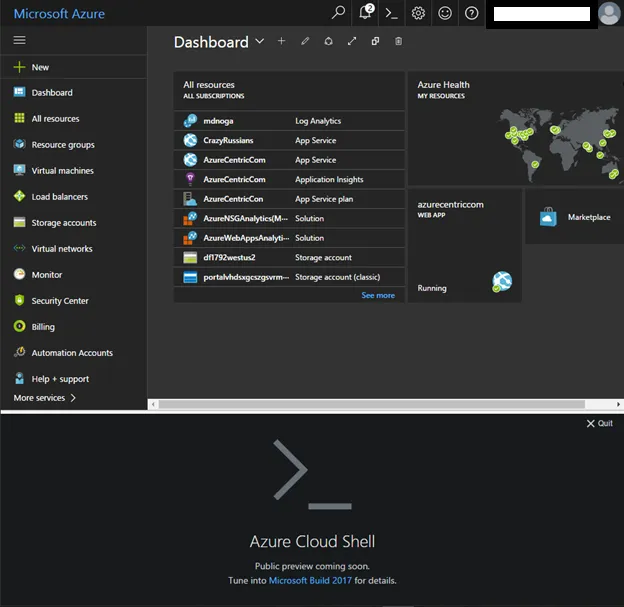Screen dimensions: 624x607
Task: Click the Virtual networks sidebar icon
Action: pos(19,248)
